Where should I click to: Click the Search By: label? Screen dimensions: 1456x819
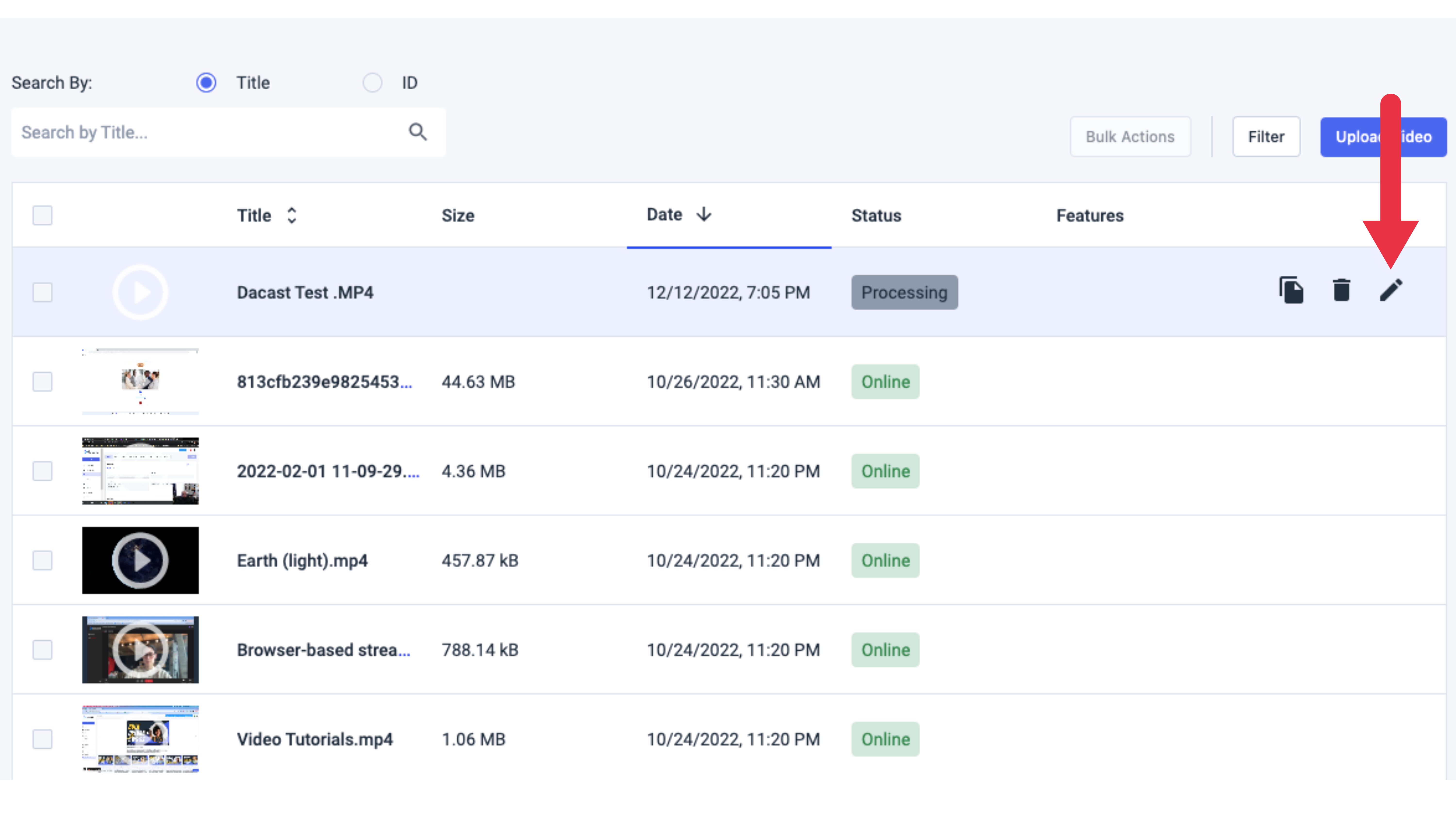(x=52, y=83)
